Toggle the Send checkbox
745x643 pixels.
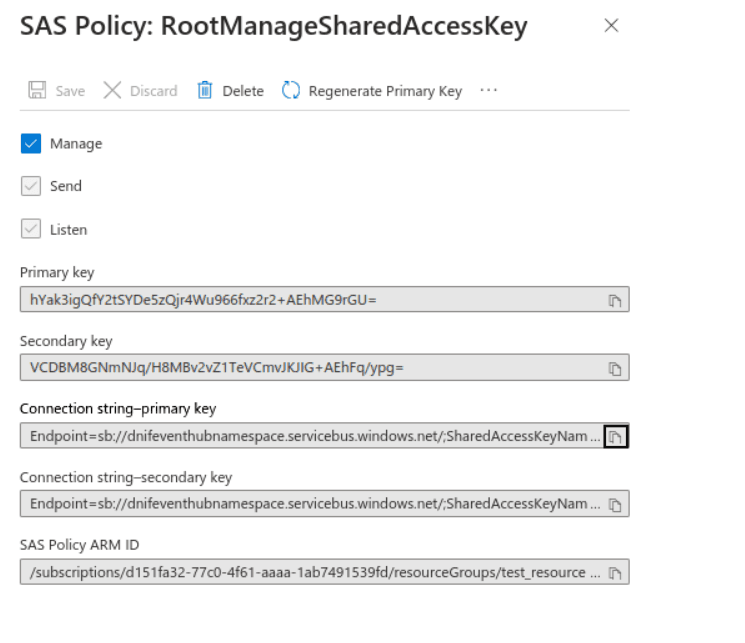tap(31, 186)
